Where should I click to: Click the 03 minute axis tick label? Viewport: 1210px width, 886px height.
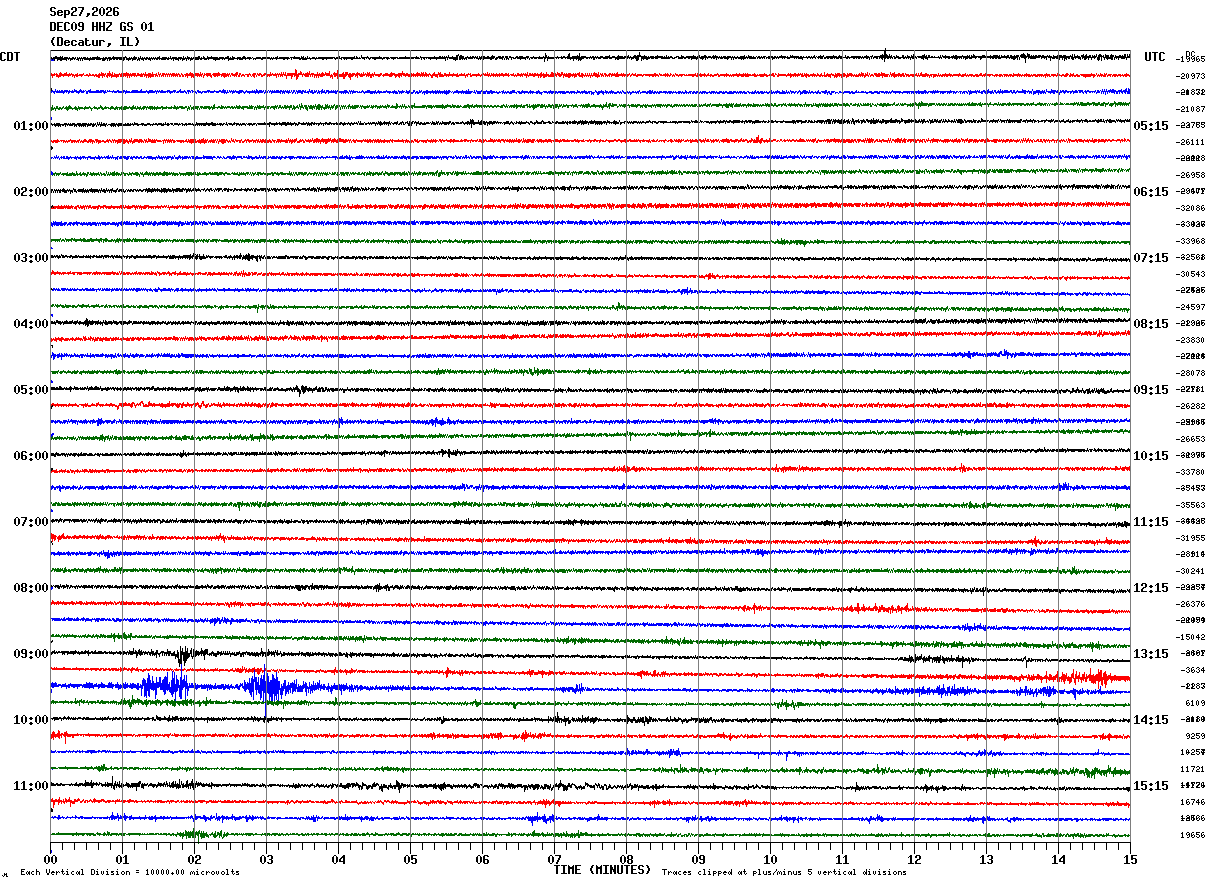tap(266, 859)
